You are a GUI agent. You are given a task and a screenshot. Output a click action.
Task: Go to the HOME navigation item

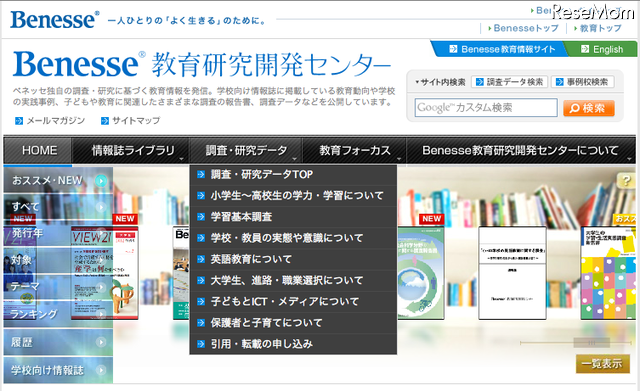[x=38, y=150]
